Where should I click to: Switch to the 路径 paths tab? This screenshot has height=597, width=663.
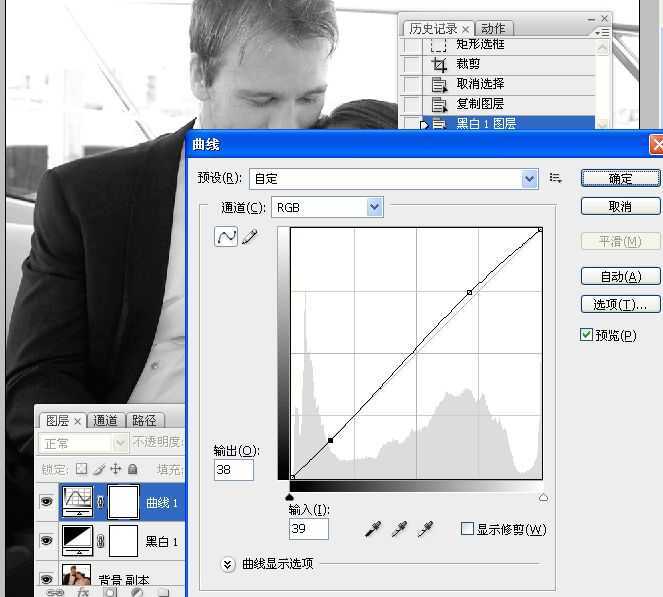[144, 420]
